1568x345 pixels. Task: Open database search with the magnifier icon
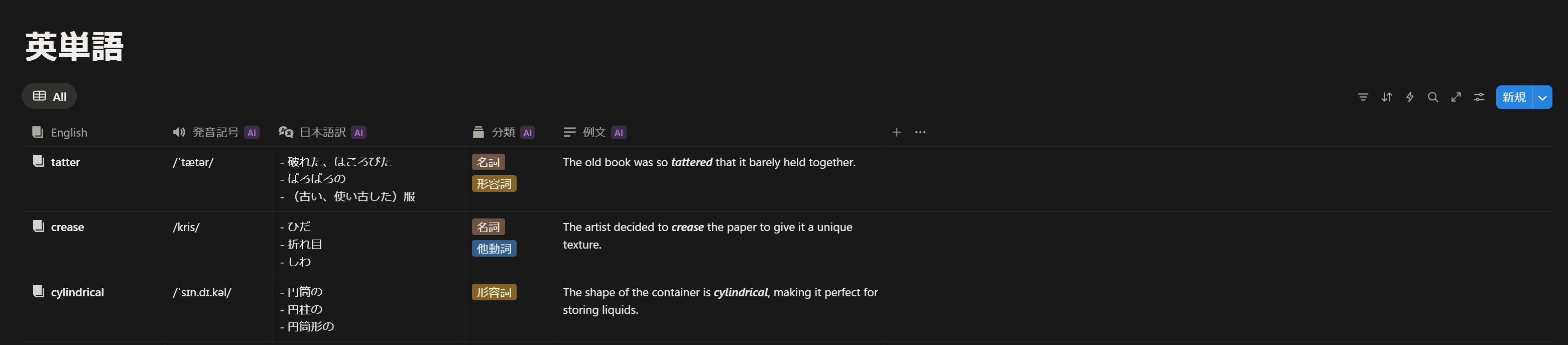pyautogui.click(x=1433, y=97)
